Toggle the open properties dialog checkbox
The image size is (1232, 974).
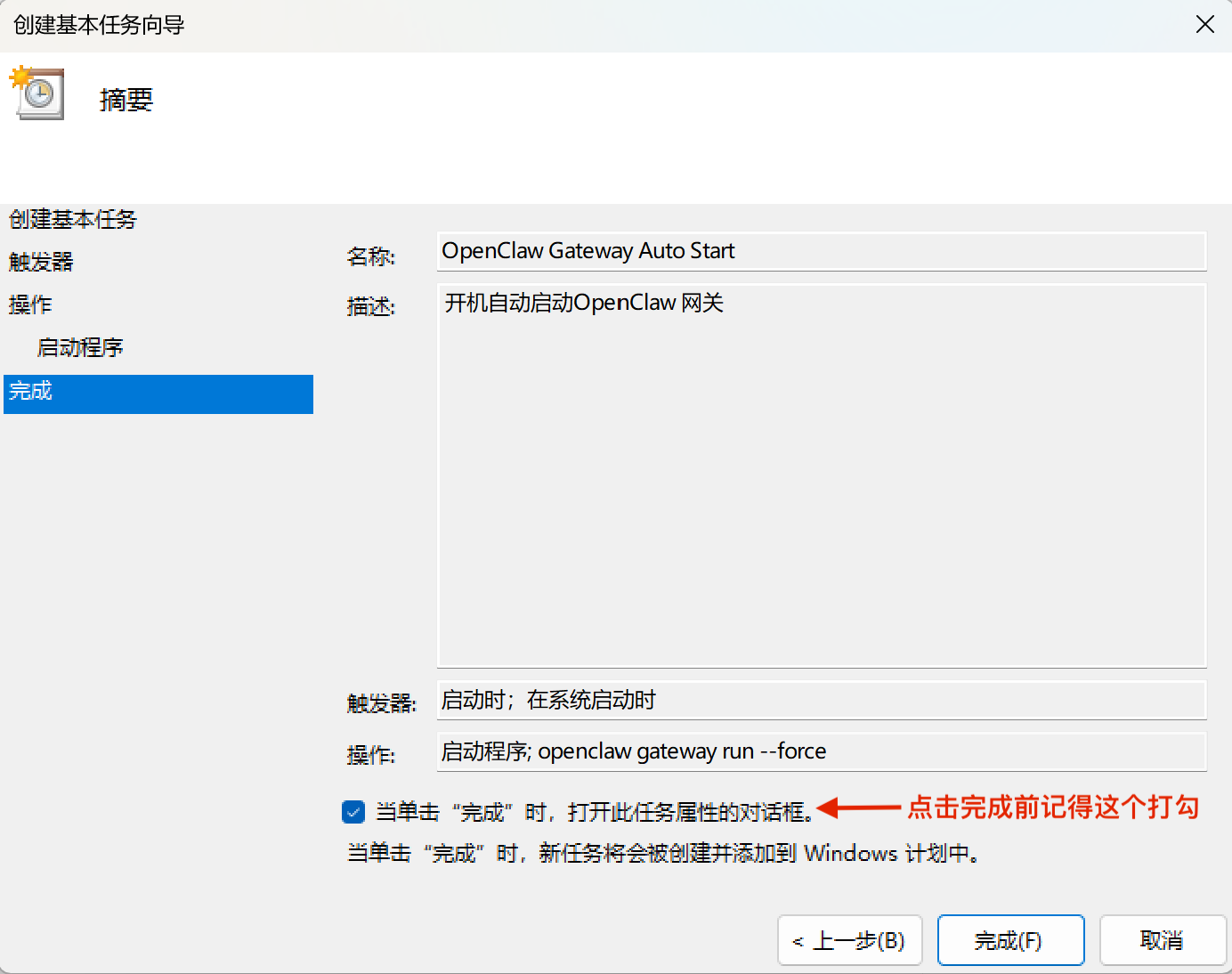[x=353, y=812]
